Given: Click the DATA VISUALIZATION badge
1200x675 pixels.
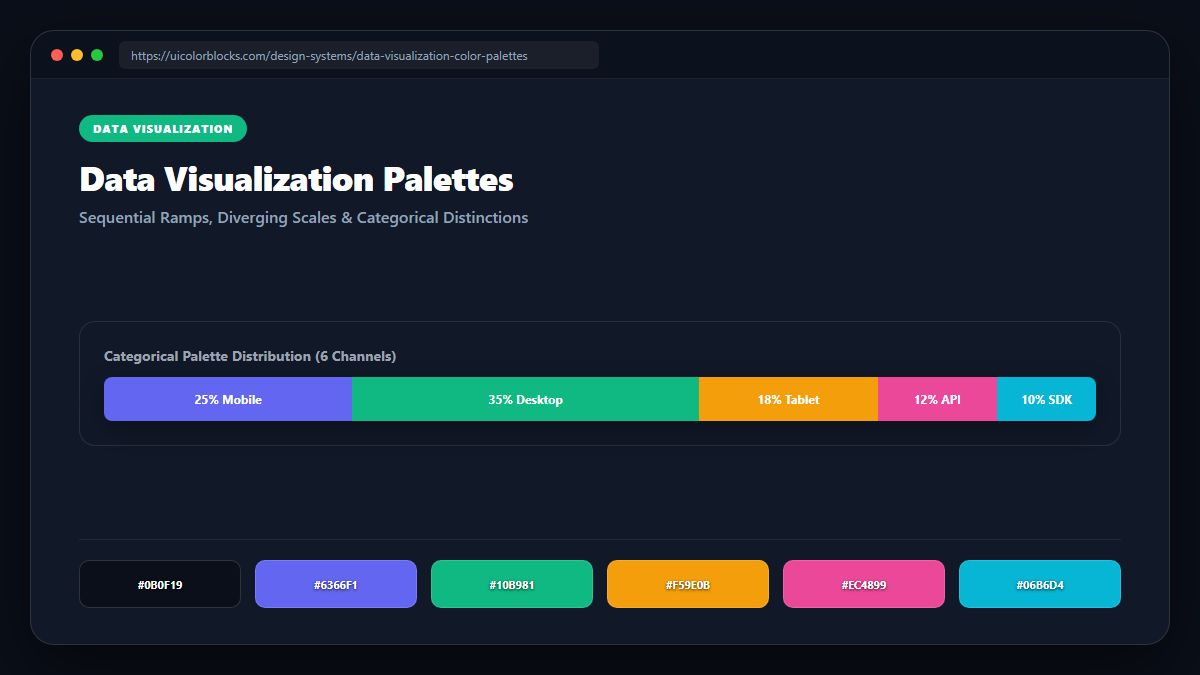Looking at the screenshot, I should coord(163,129).
